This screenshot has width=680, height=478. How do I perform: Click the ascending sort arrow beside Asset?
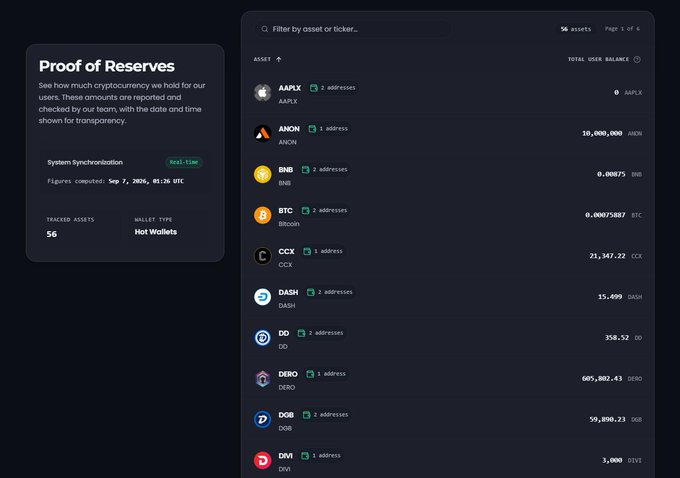[x=279, y=59]
